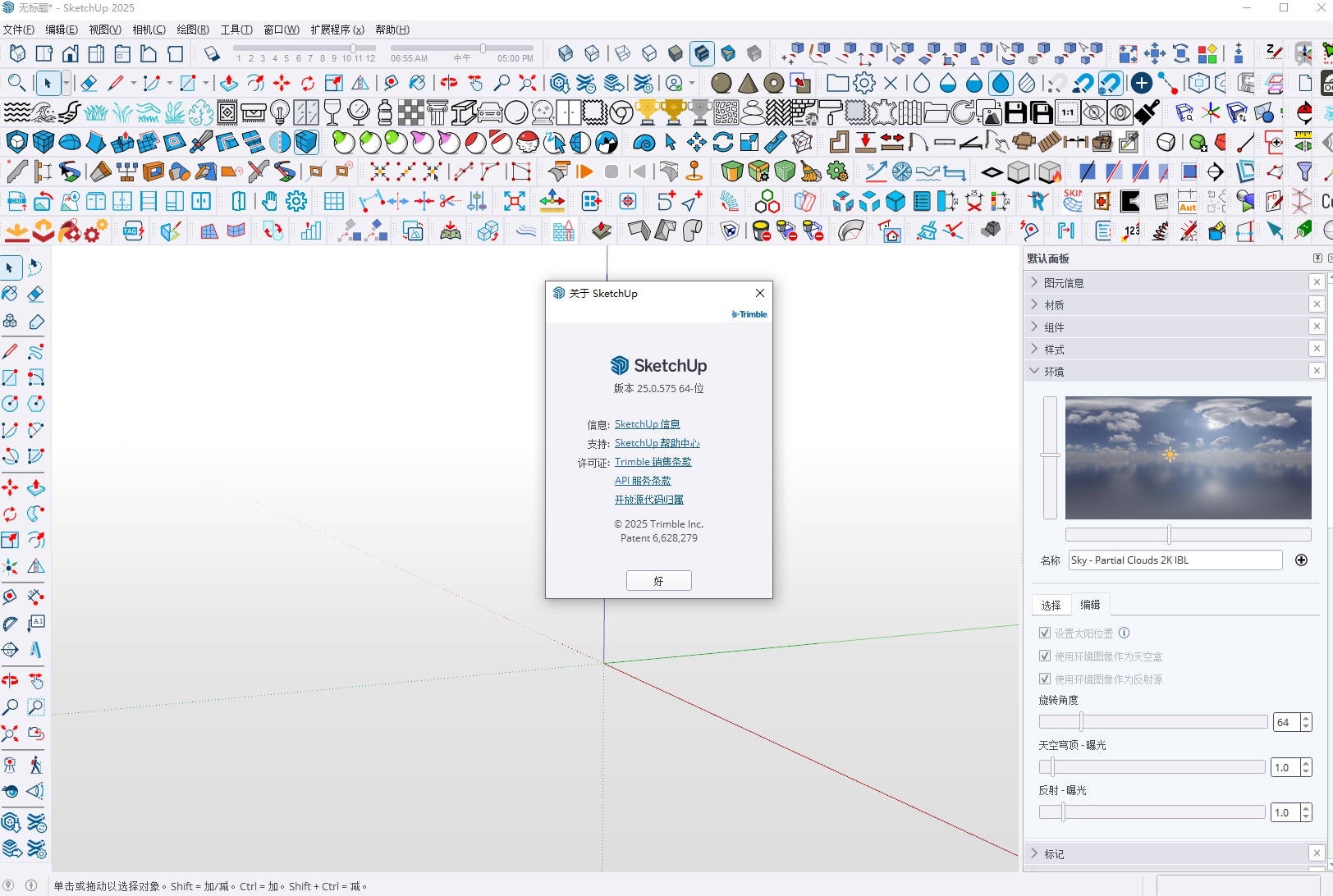
Task: Expand the 组件 panel
Action: click(x=1167, y=327)
